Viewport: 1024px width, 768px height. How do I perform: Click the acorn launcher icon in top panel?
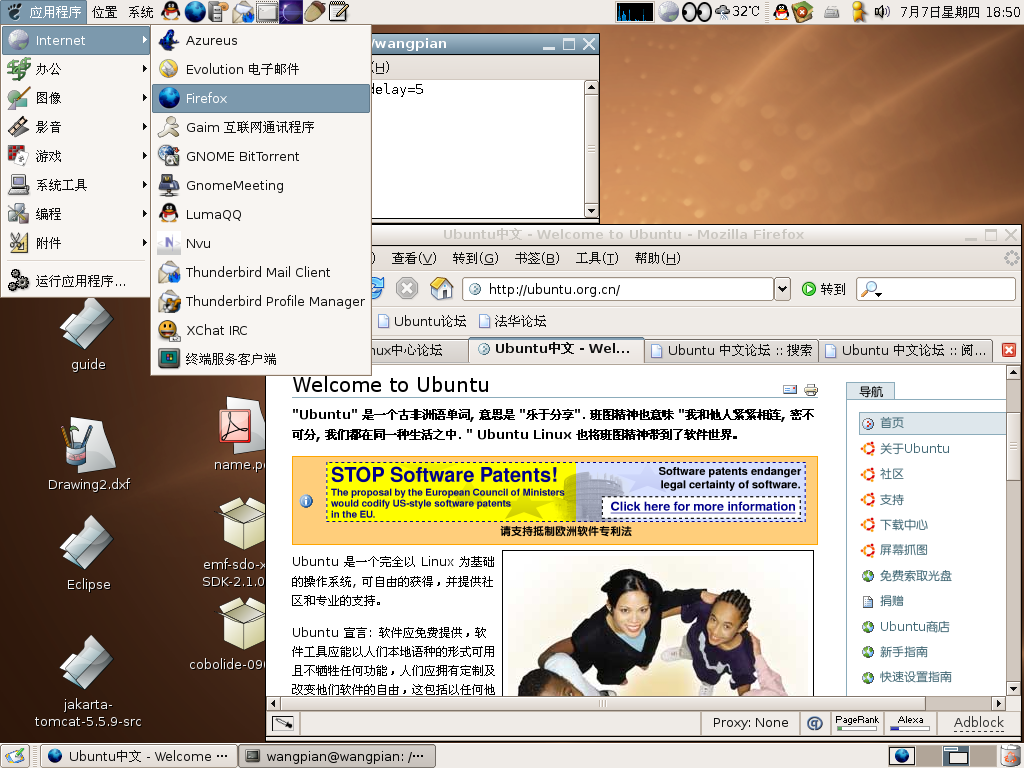pos(315,11)
